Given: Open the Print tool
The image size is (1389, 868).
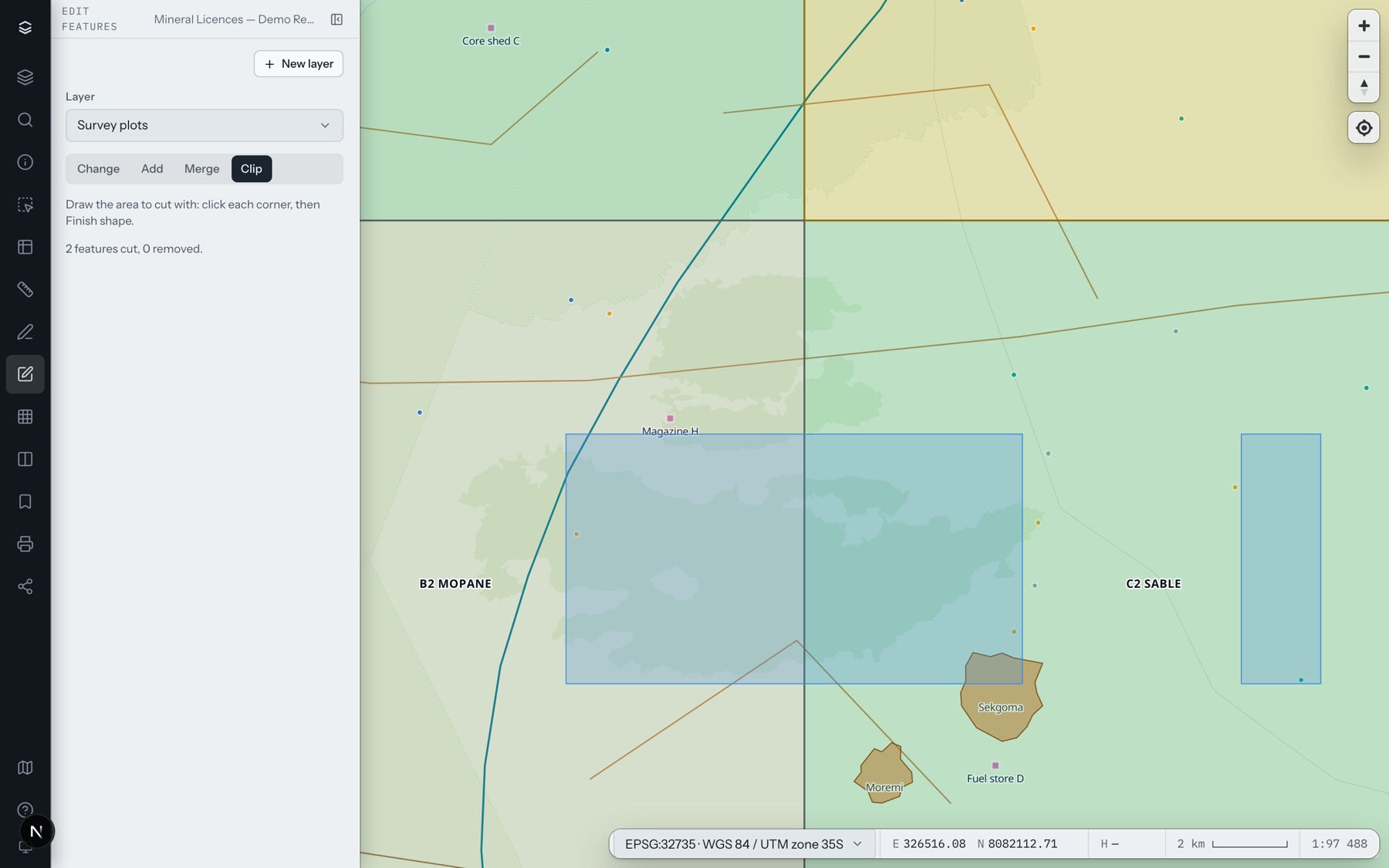Looking at the screenshot, I should tap(25, 544).
